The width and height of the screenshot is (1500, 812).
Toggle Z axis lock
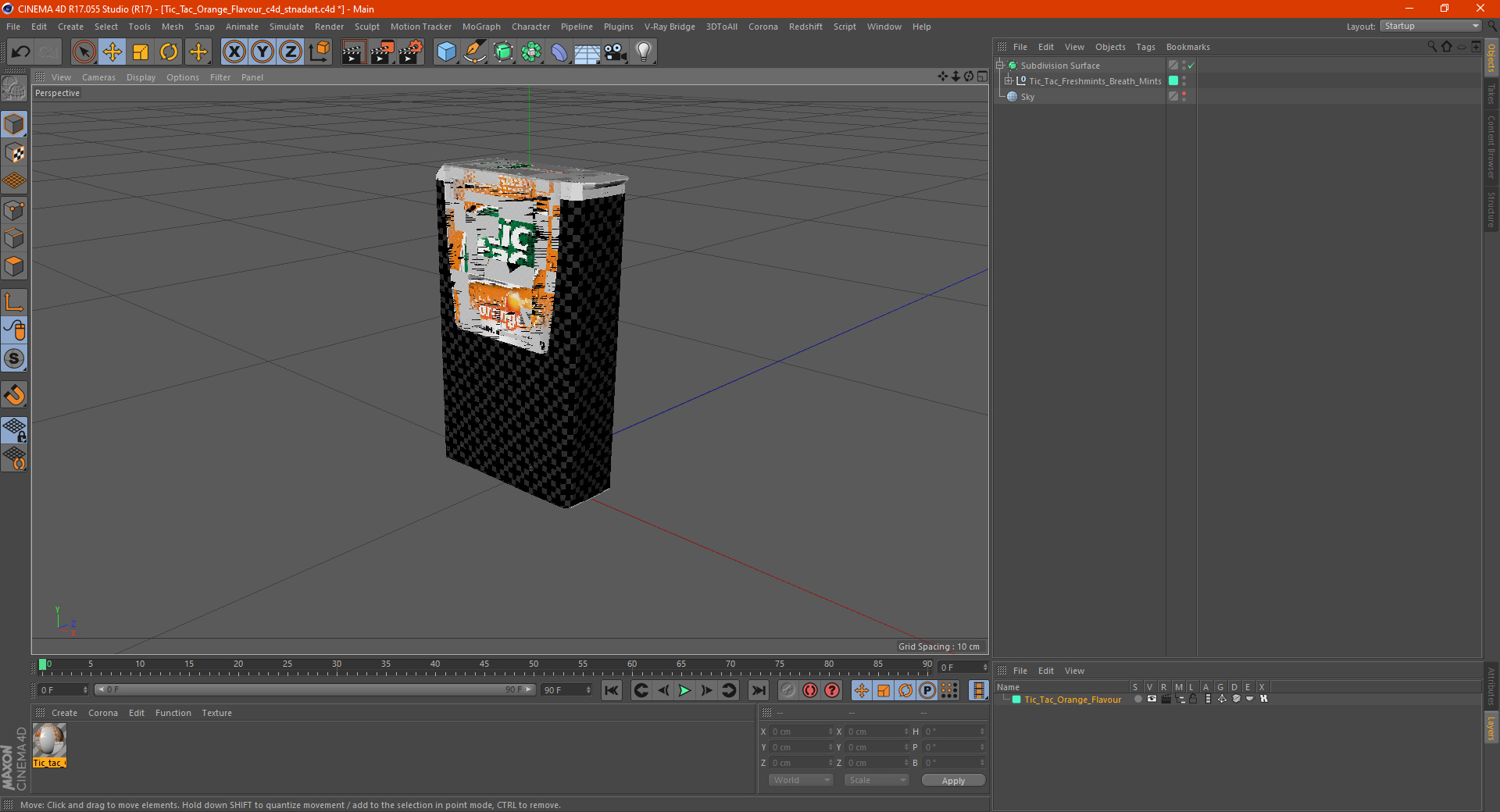click(291, 52)
